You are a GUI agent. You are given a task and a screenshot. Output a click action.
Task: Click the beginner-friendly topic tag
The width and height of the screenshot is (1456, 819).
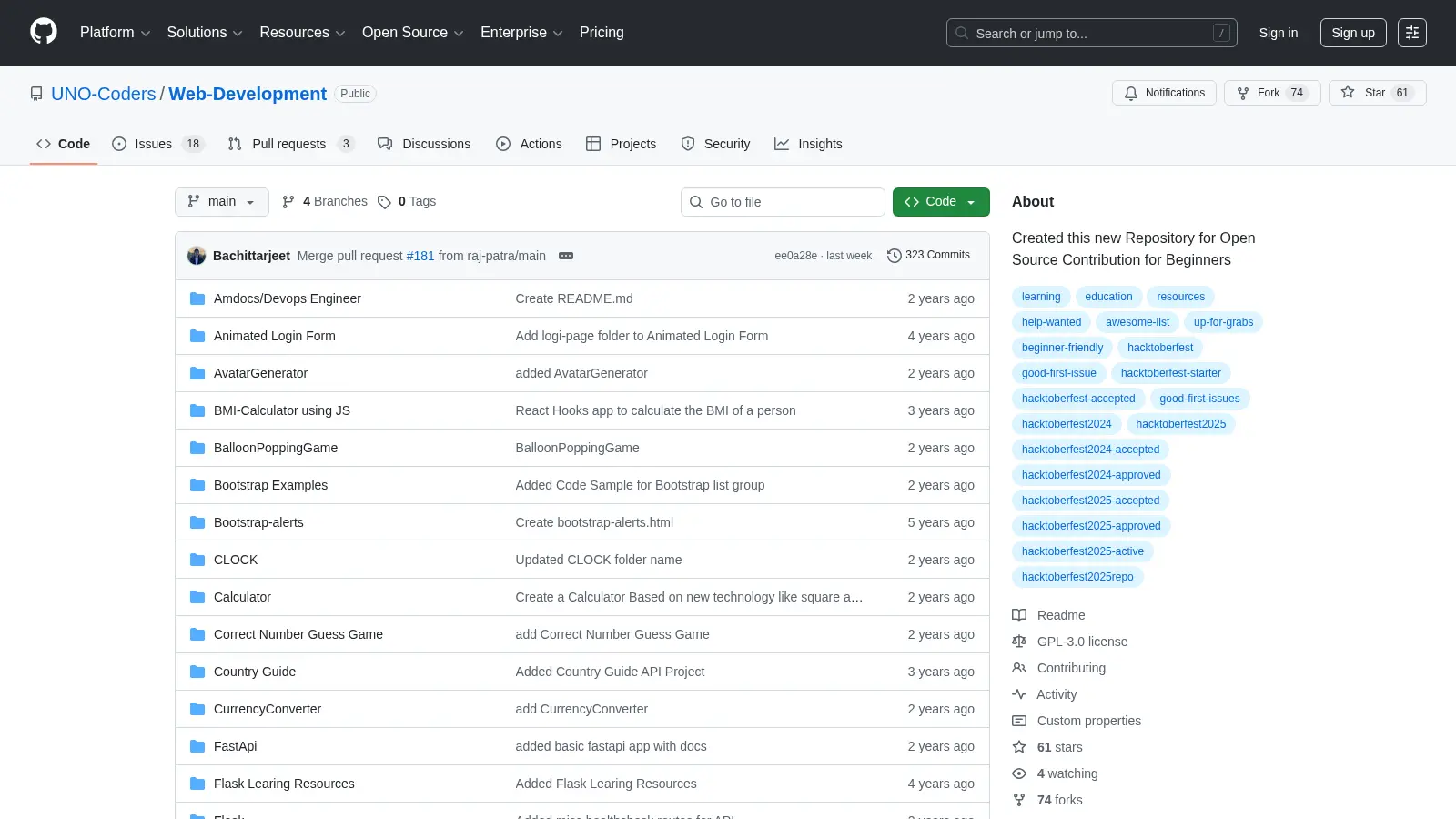pyautogui.click(x=1062, y=348)
